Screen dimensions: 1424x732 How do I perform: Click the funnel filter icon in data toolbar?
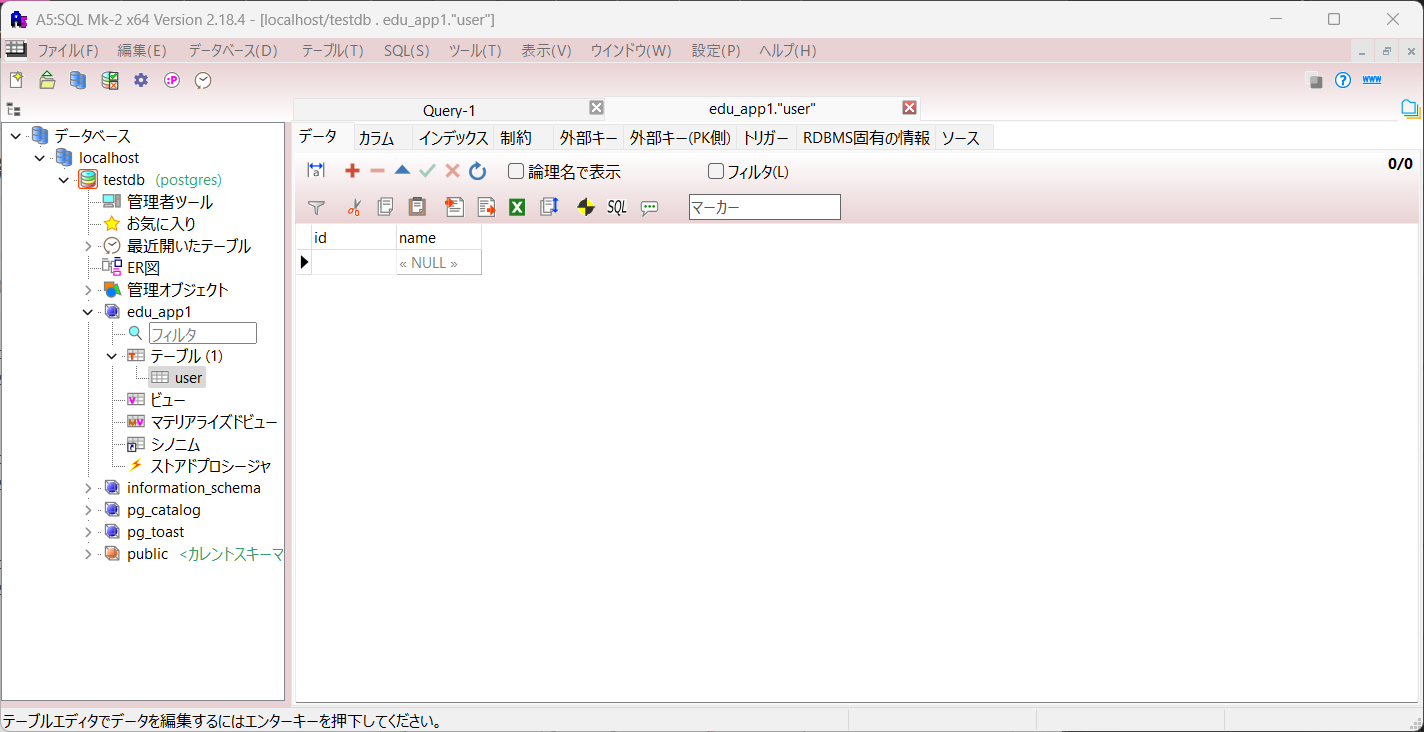(x=316, y=207)
